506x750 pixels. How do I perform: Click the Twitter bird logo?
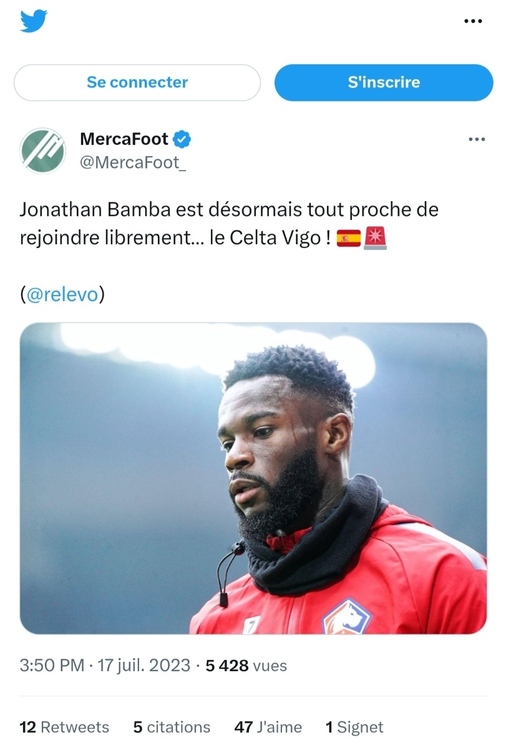tap(33, 21)
